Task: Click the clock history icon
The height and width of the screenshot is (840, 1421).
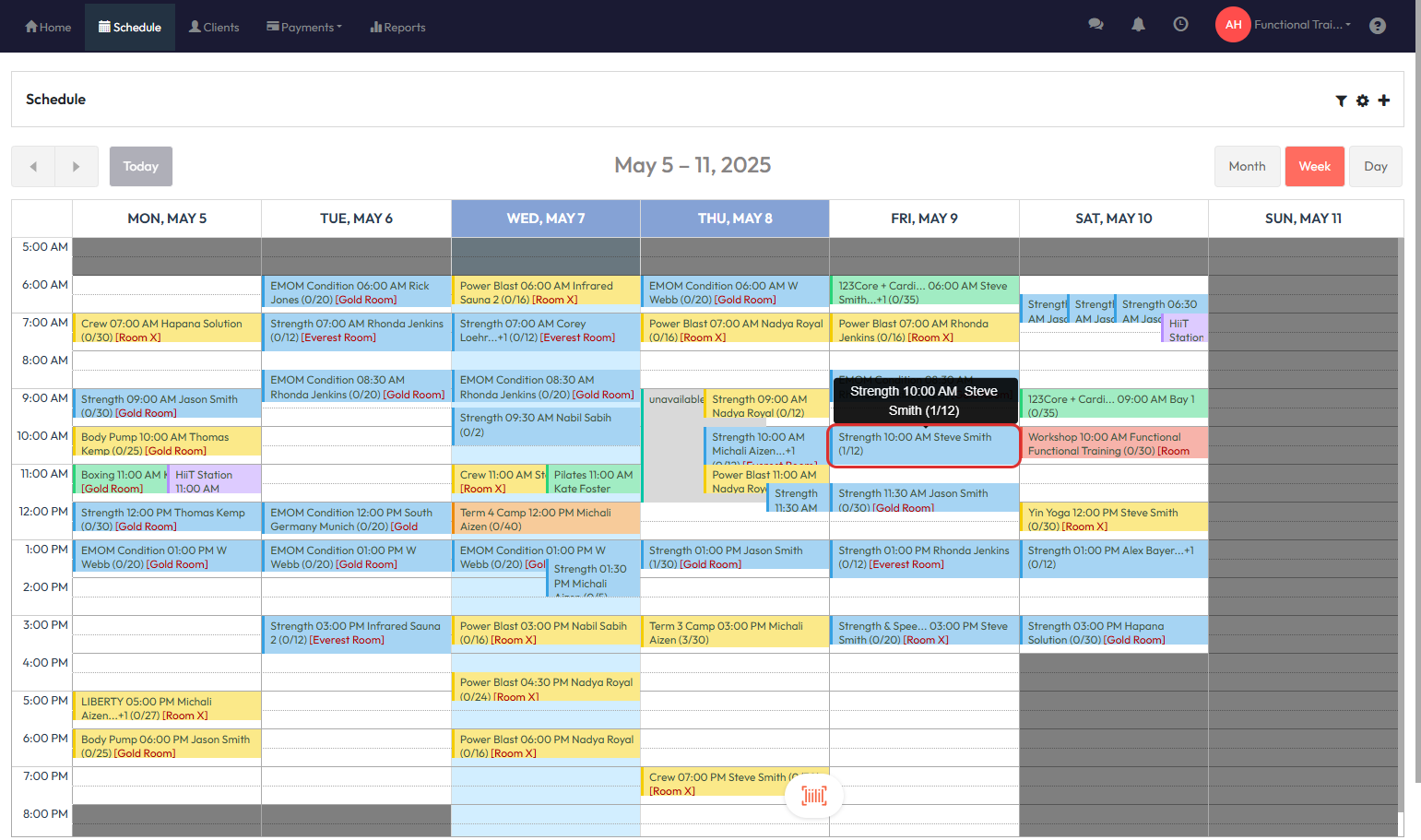Action: coord(1180,25)
